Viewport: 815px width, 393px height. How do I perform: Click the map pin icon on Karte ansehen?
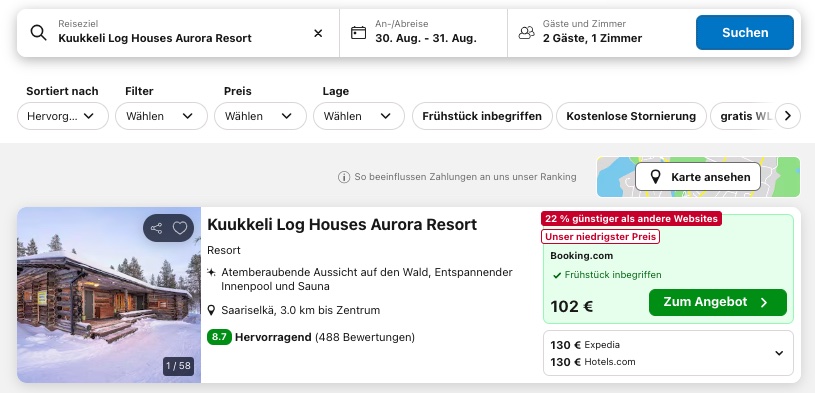tap(655, 177)
